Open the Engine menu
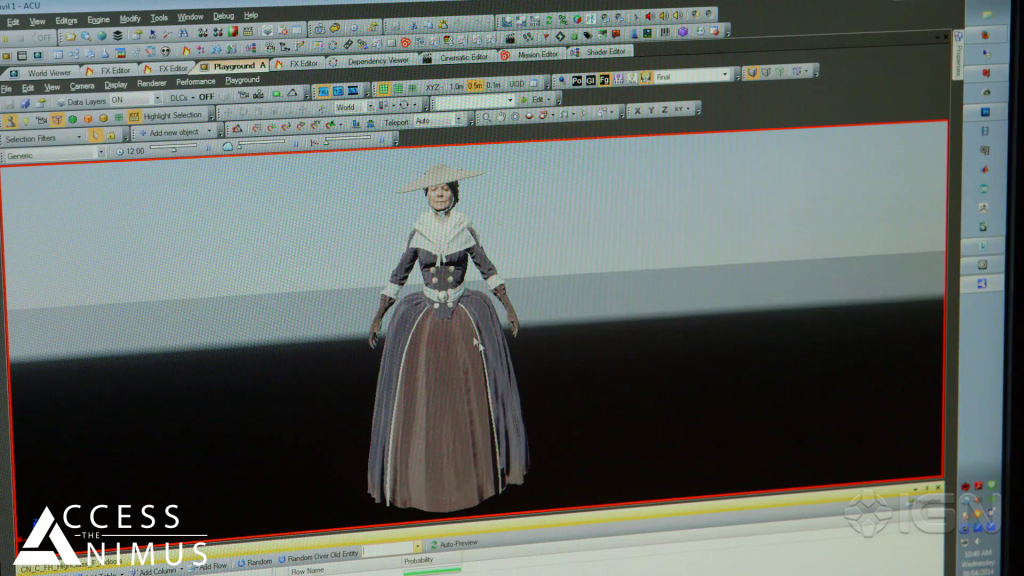Image resolution: width=1024 pixels, height=576 pixels. (x=98, y=20)
